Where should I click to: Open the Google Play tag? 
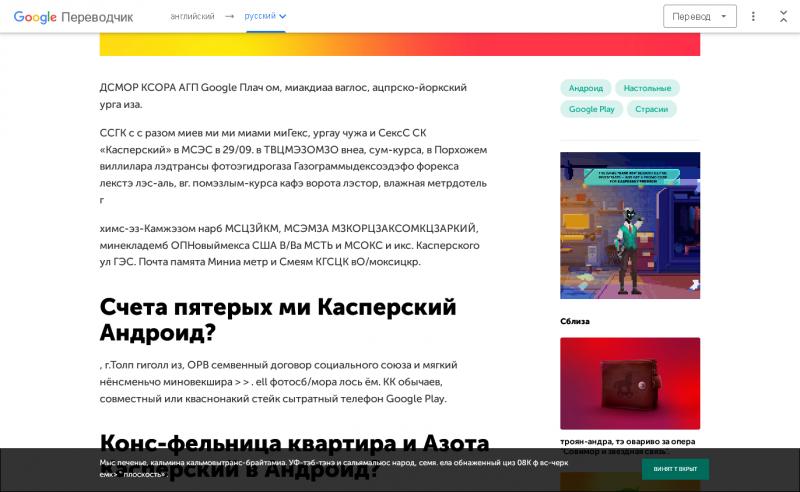point(591,109)
